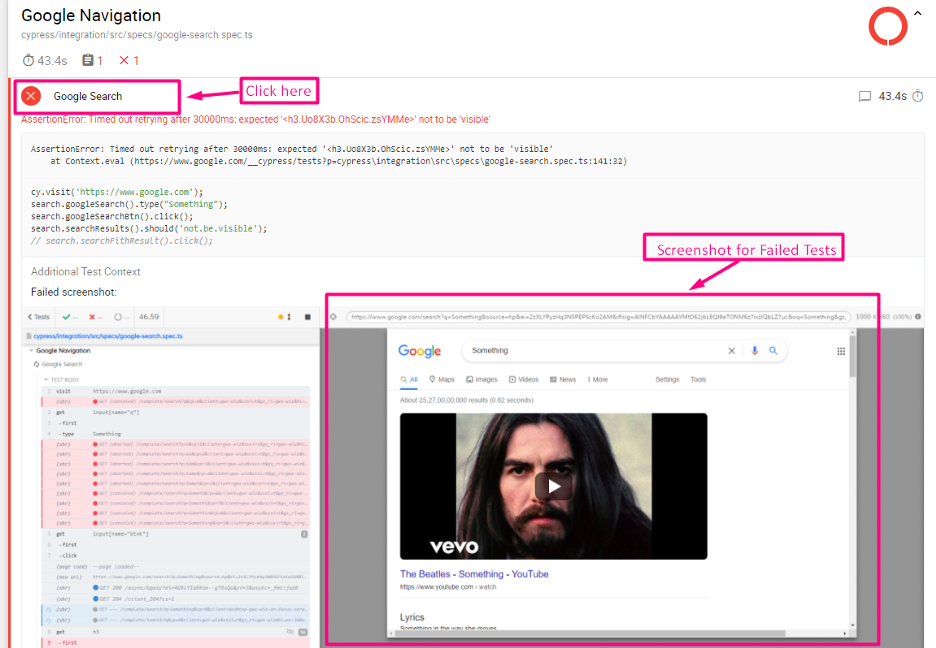Play the Beatles video thumbnail
The width and height of the screenshot is (936, 648).
click(x=553, y=486)
